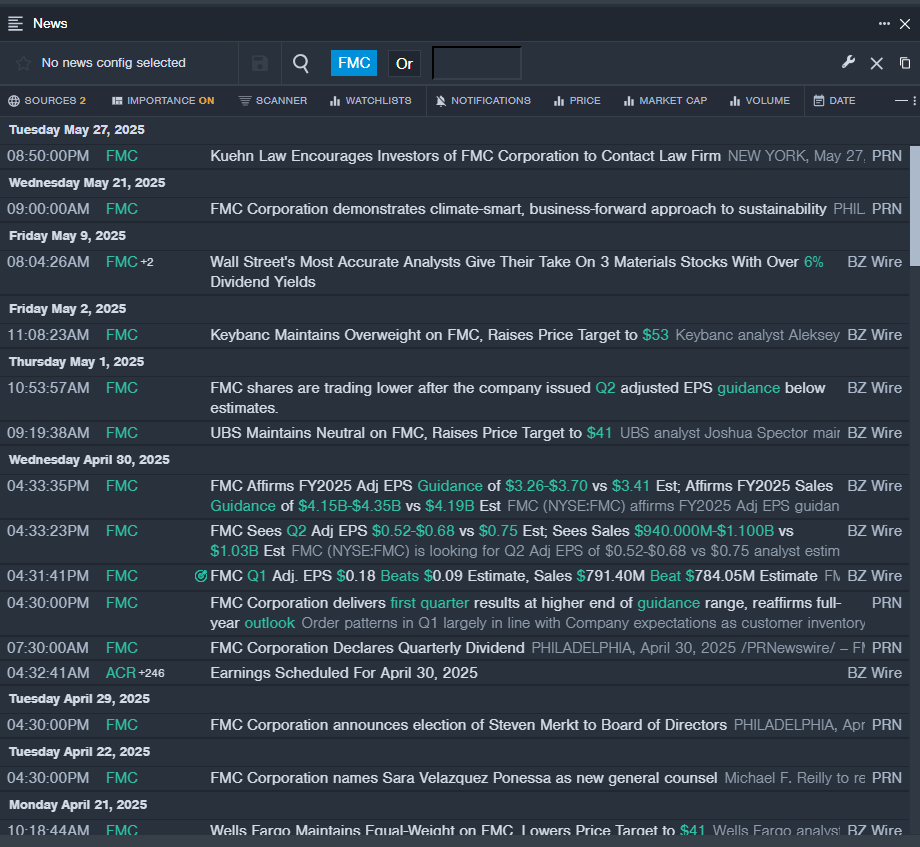This screenshot has width=920, height=847.
Task: Open the FMC climate-smart sustainability headline
Action: [x=518, y=209]
